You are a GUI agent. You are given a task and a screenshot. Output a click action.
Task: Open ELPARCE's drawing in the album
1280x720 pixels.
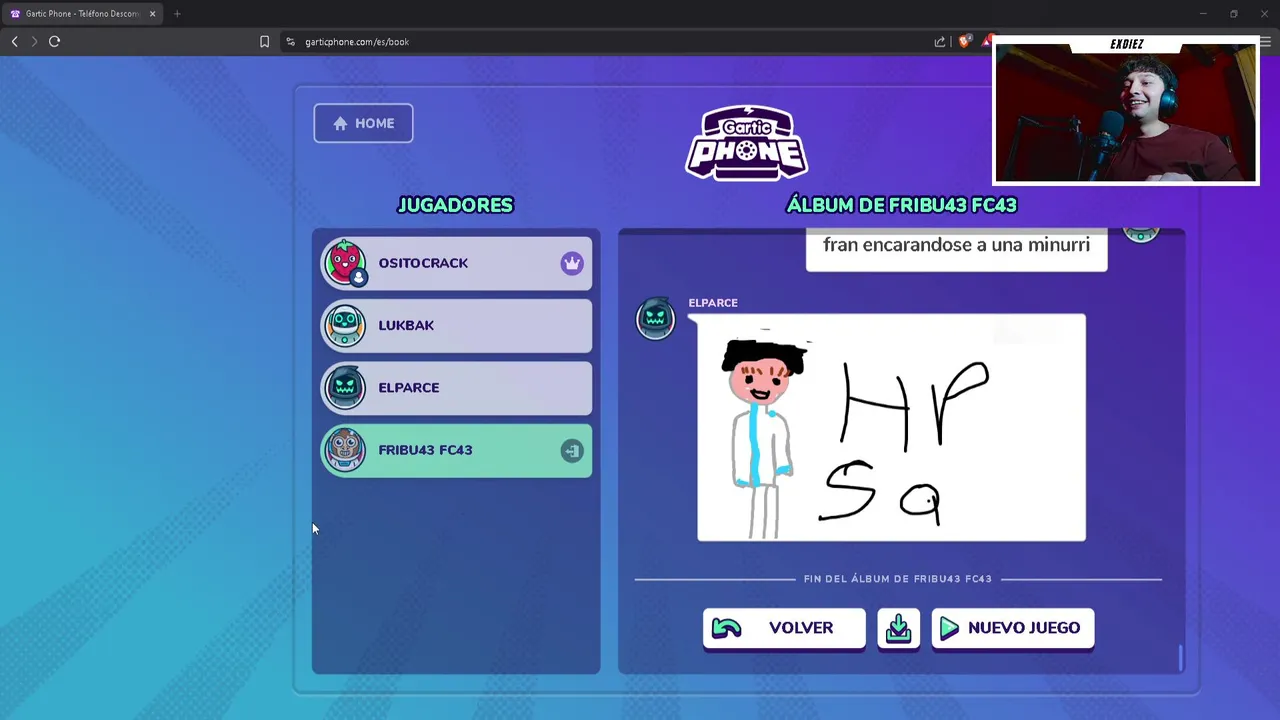point(891,428)
